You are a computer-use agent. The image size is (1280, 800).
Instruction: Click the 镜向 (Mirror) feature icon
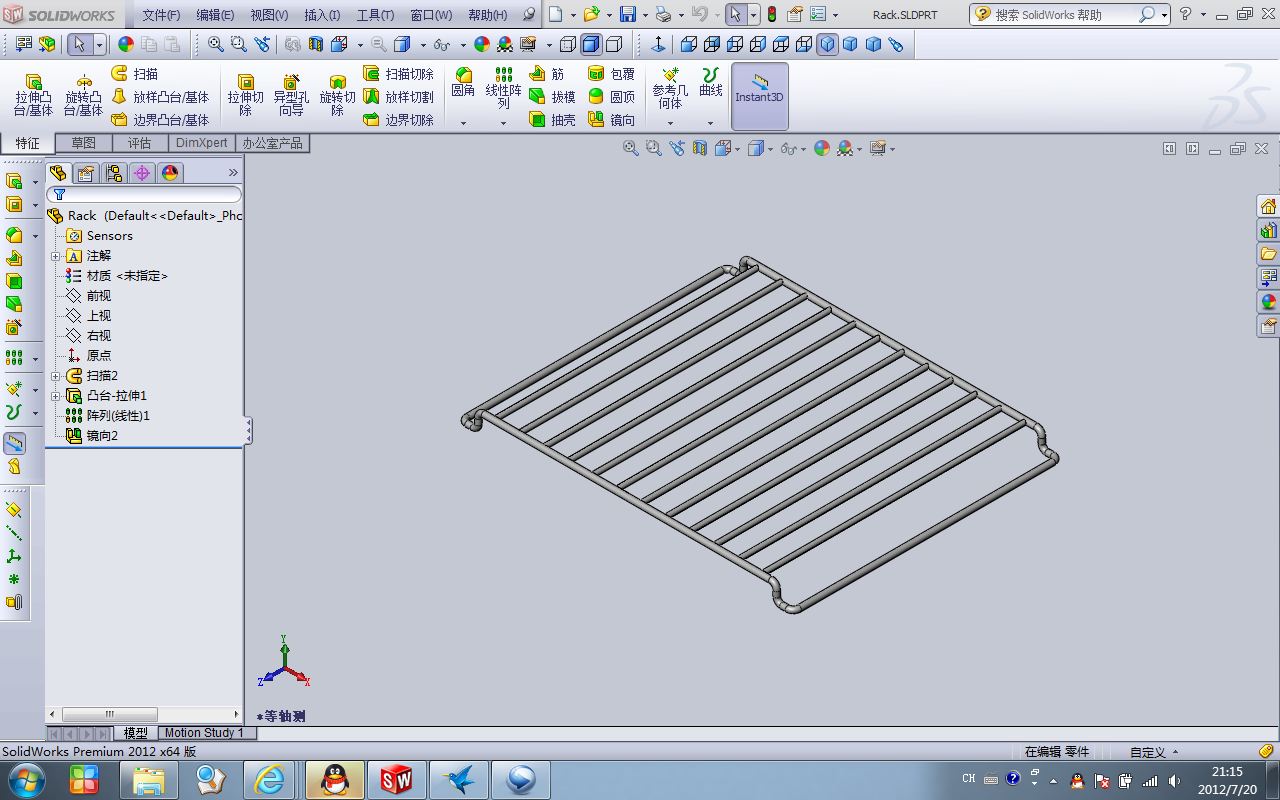pyautogui.click(x=613, y=119)
